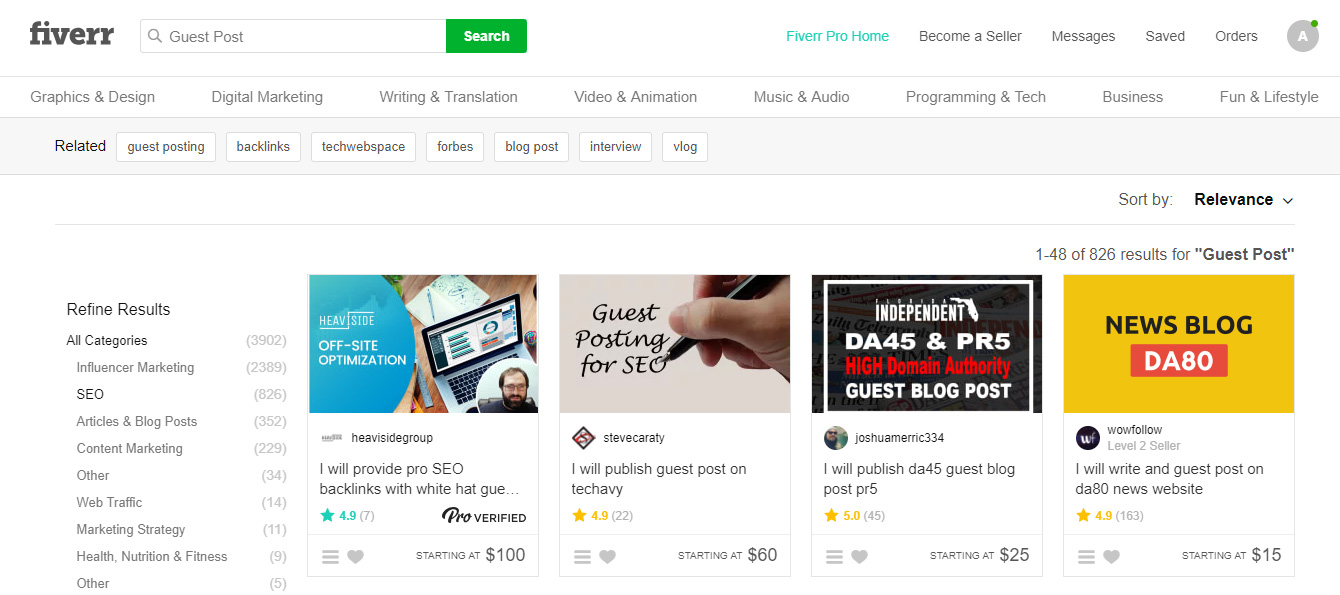Screen dimensions: 1340x595
Task: Click the 4.9 star rating on heavisidegroup gig
Action: 347,516
